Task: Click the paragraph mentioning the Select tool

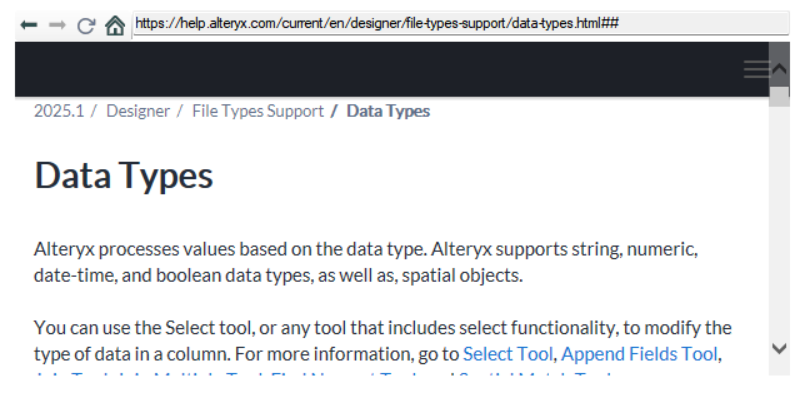Action: pyautogui.click(x=383, y=341)
